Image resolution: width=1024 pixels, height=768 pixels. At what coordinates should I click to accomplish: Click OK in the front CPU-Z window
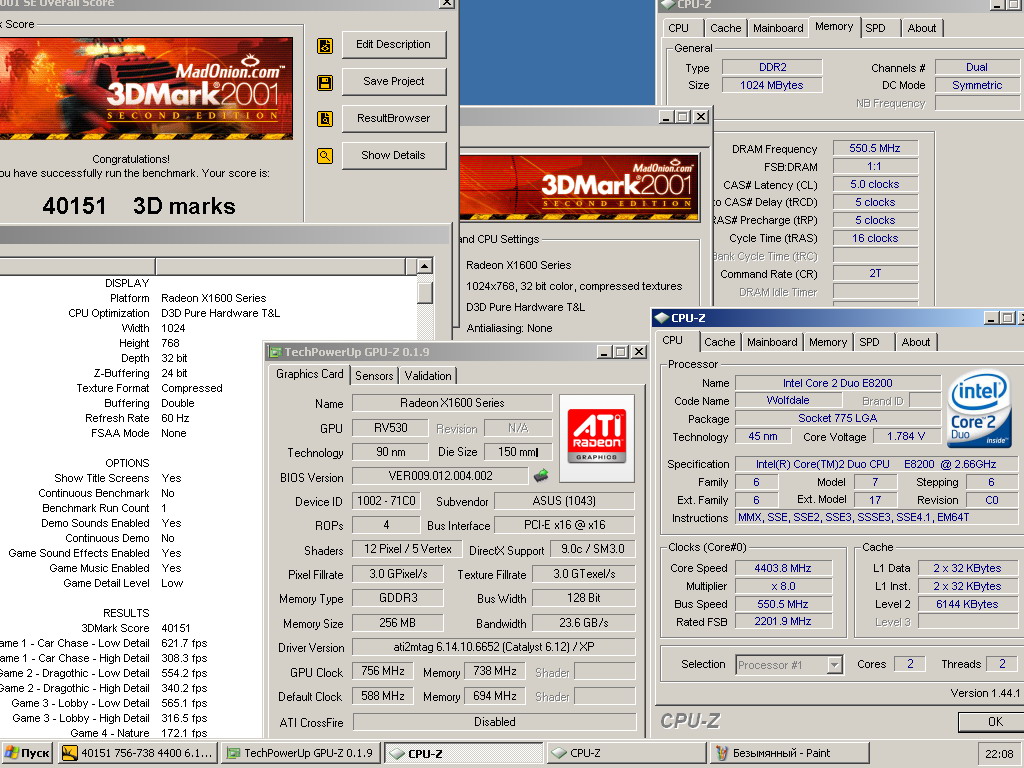click(x=989, y=722)
